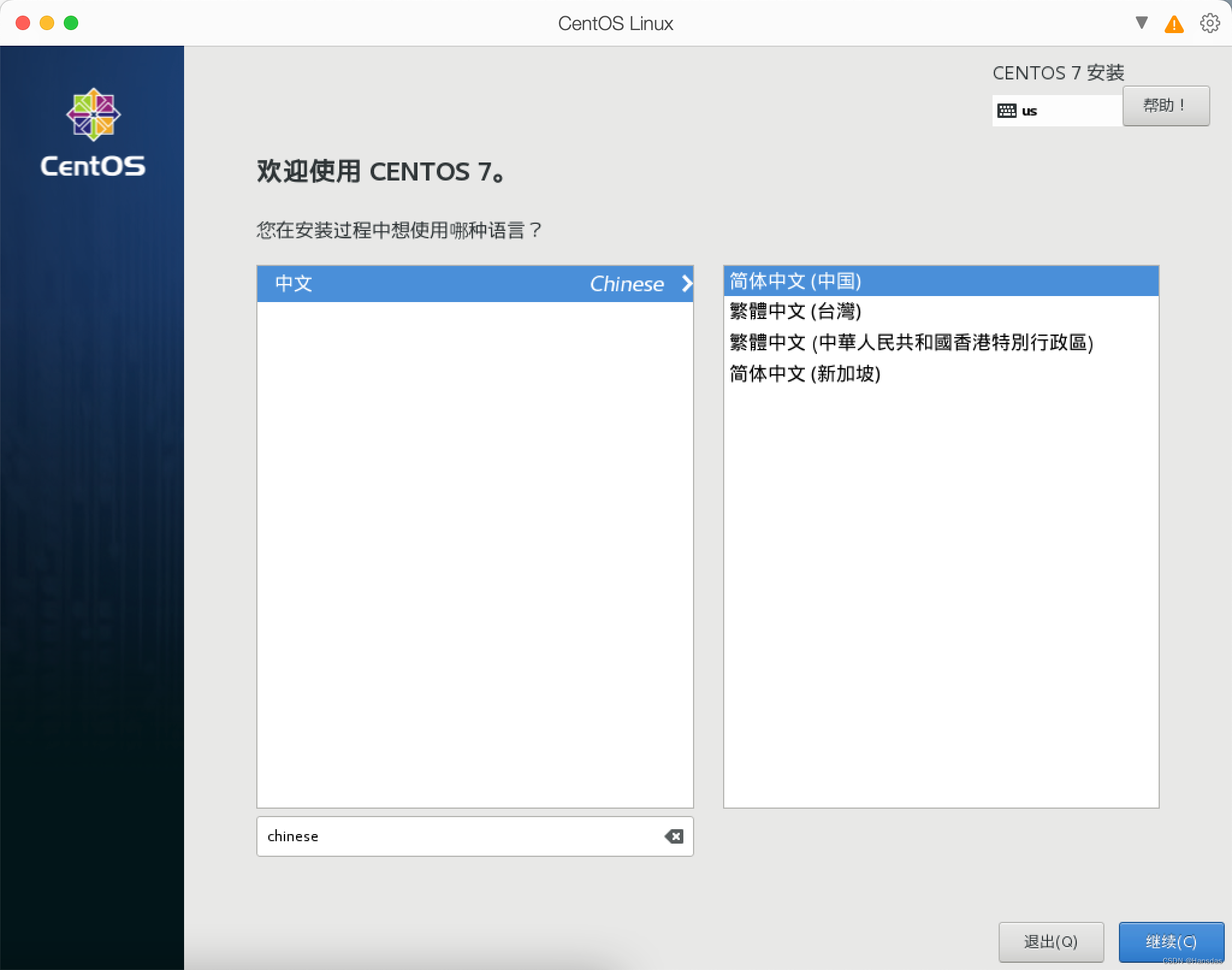This screenshot has height=970, width=1232.
Task: Click the yellow minimize window button
Action: tap(47, 23)
